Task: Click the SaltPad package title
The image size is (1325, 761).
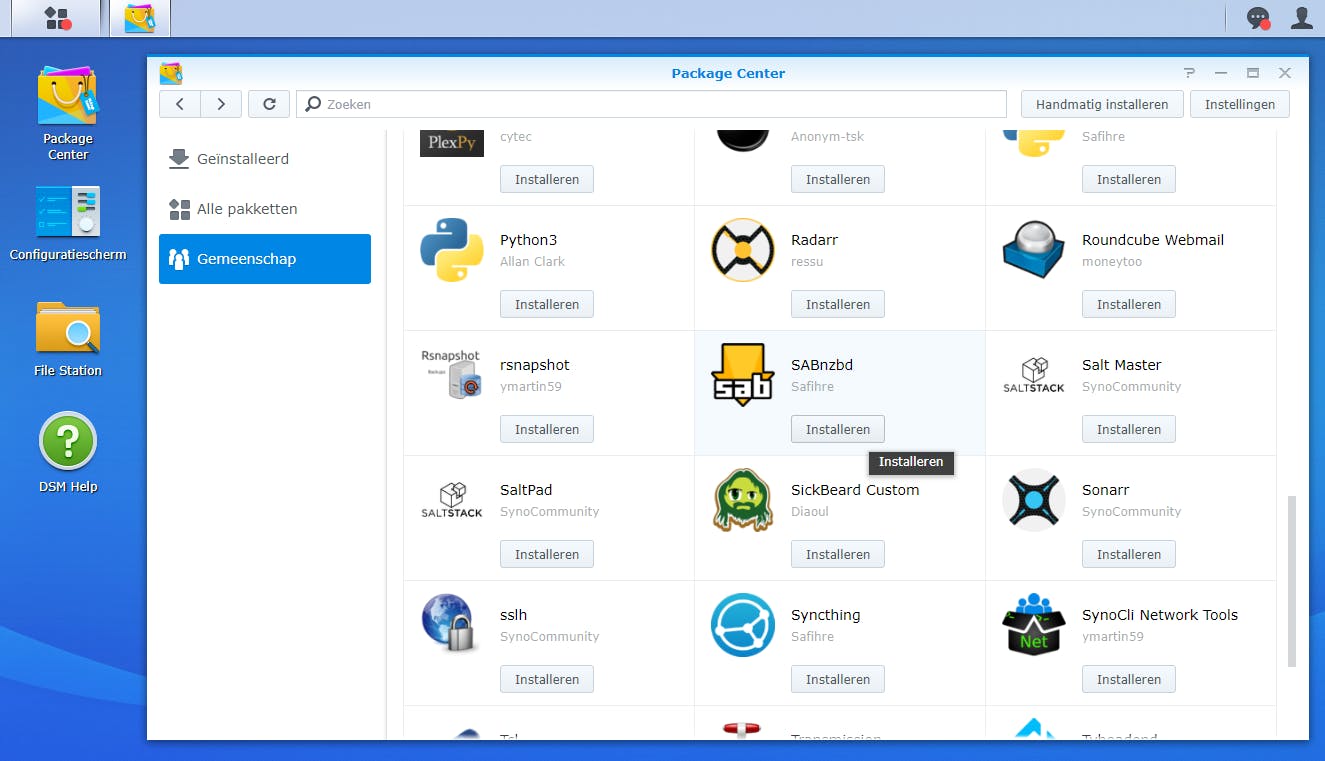Action: pos(526,490)
